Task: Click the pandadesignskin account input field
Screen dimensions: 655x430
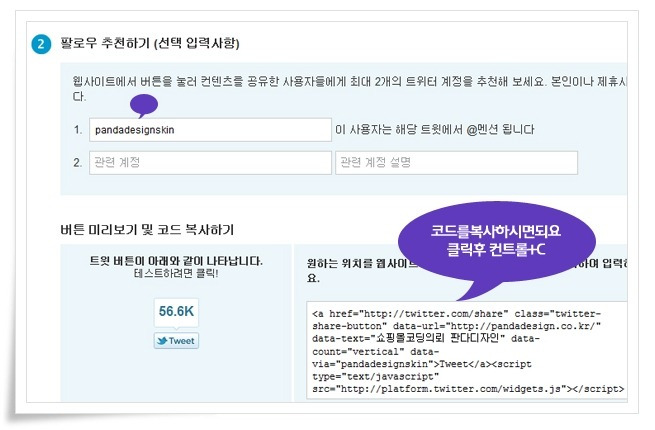Action: tap(210, 130)
